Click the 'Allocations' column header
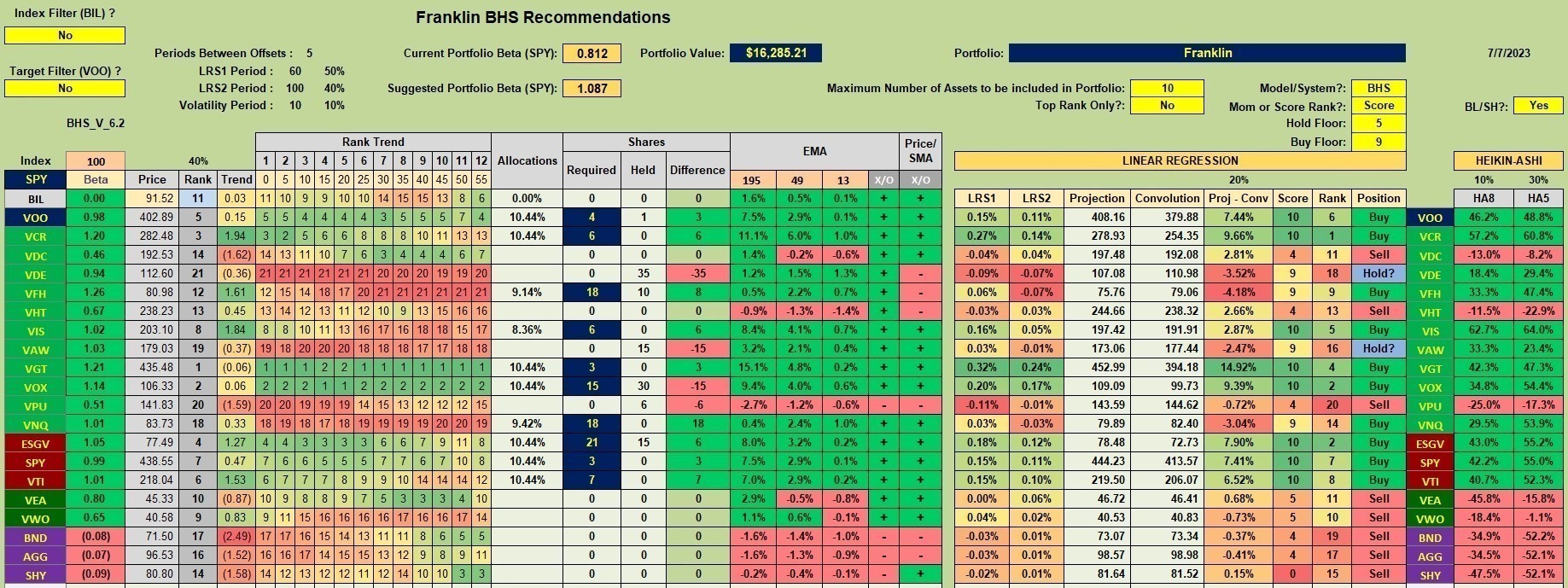This screenshot has height=588, width=1568. [527, 160]
